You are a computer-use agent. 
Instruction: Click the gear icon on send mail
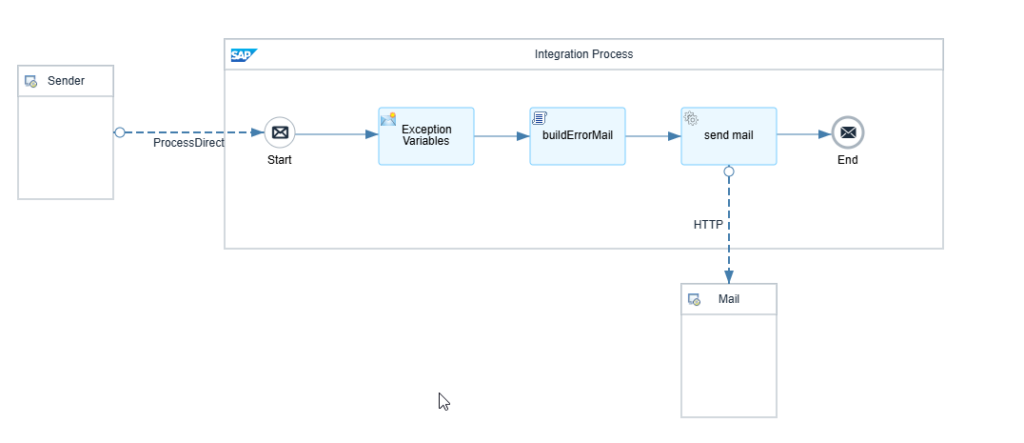(x=691, y=118)
